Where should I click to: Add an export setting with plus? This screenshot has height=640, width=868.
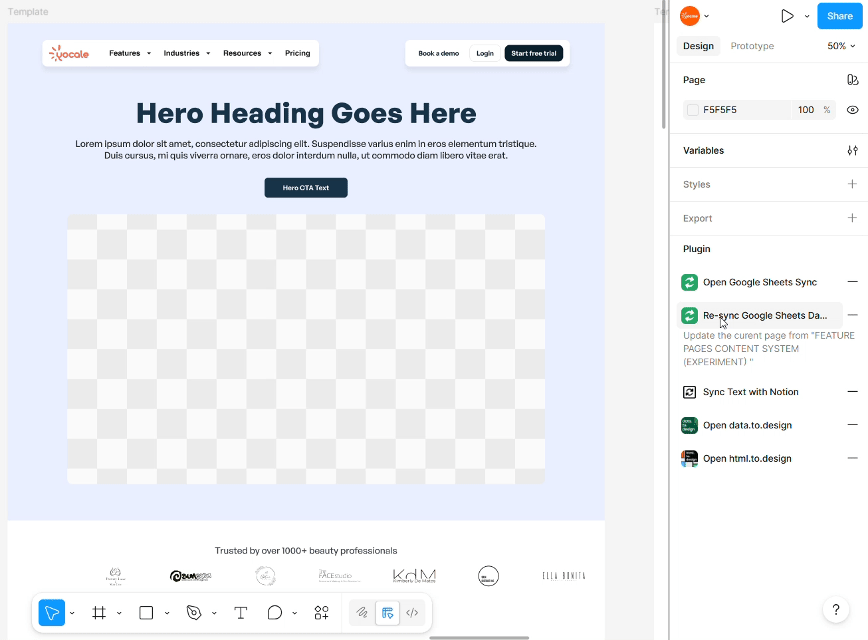point(852,218)
